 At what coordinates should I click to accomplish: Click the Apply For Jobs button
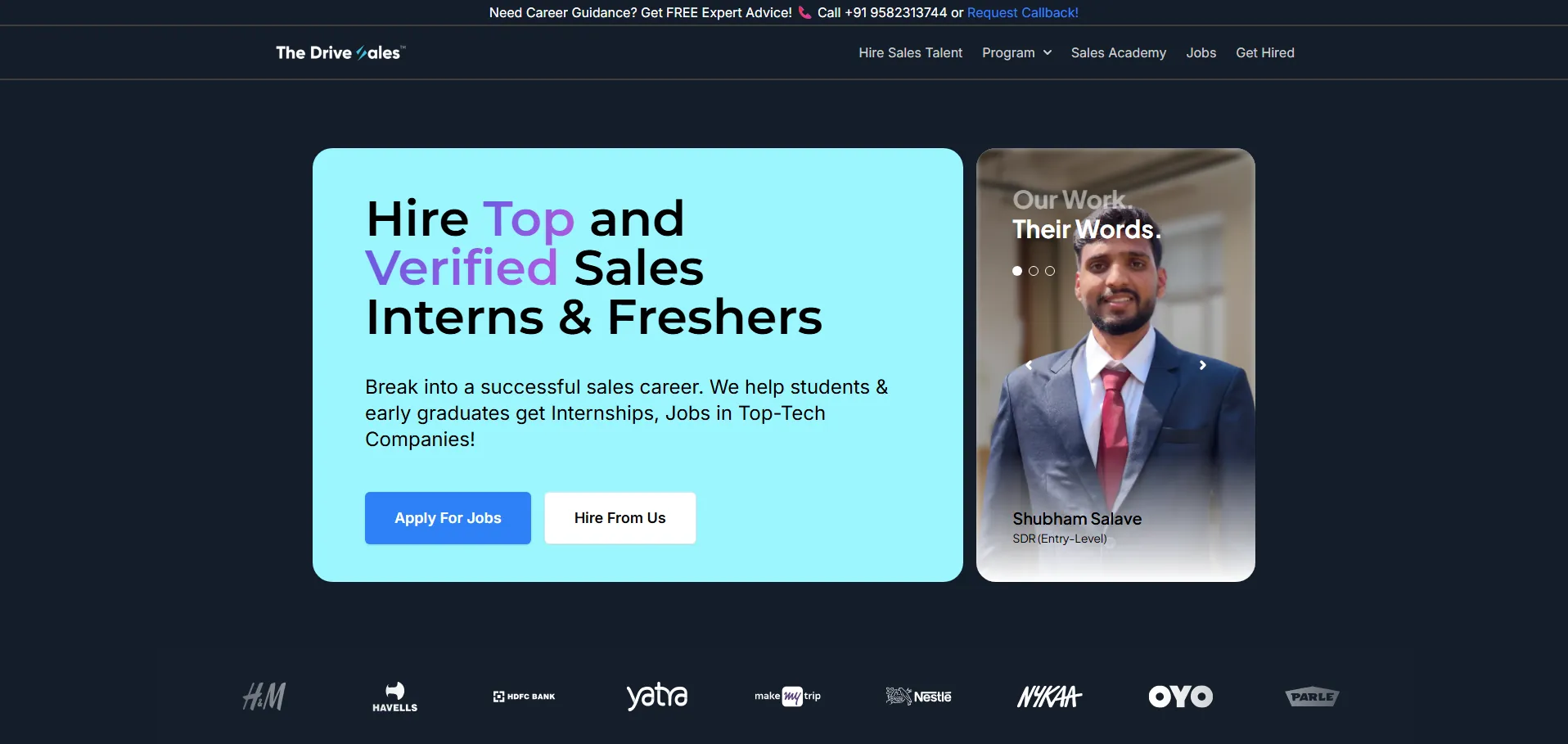pyautogui.click(x=448, y=518)
